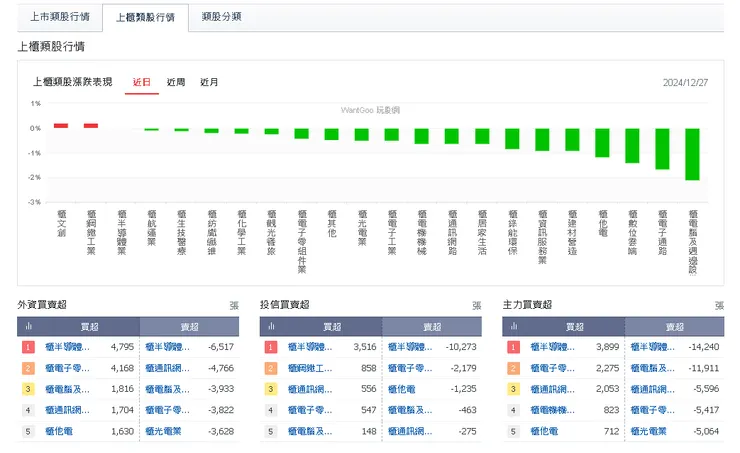Click the 櫃半導體業 axis label in chart

point(121,233)
